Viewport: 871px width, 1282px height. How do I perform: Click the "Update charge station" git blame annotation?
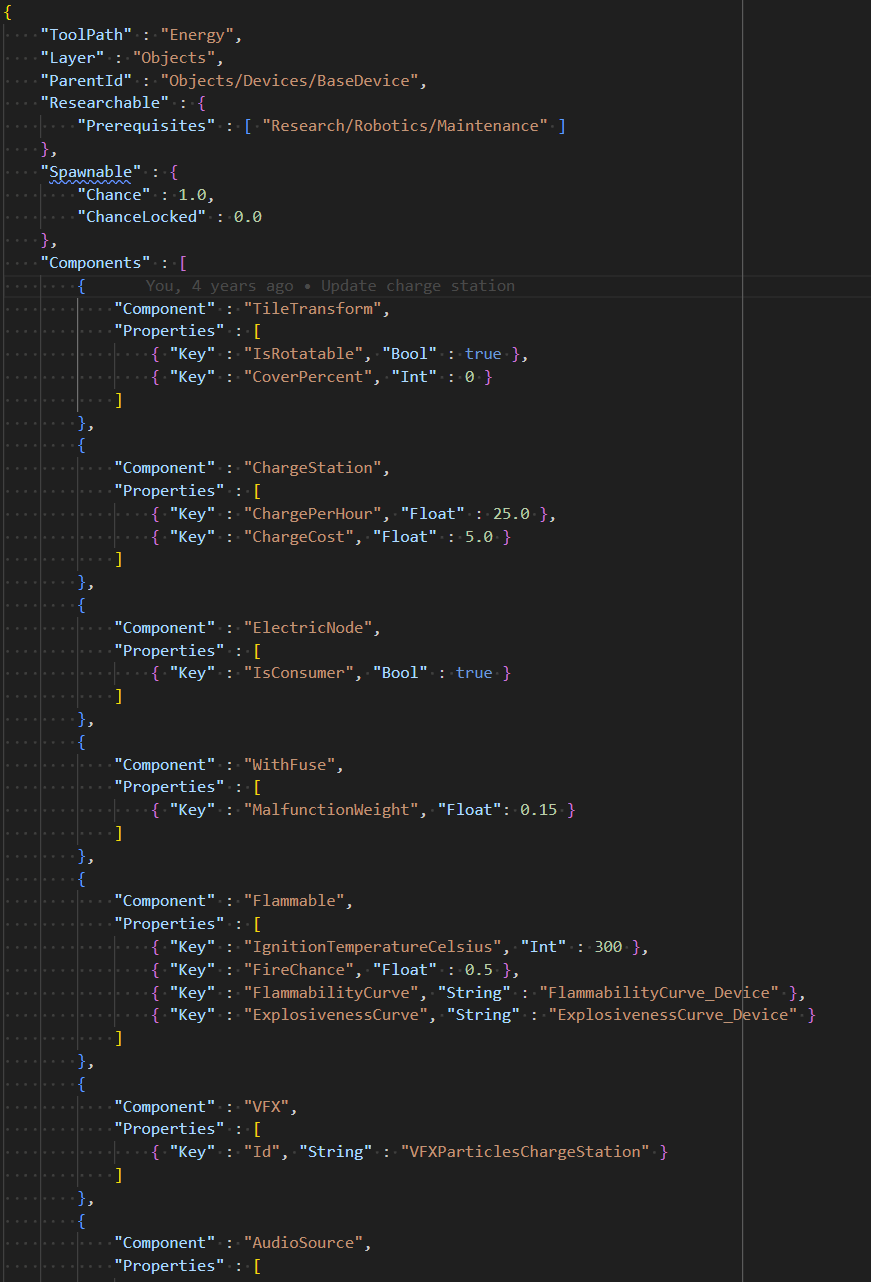[x=417, y=286]
